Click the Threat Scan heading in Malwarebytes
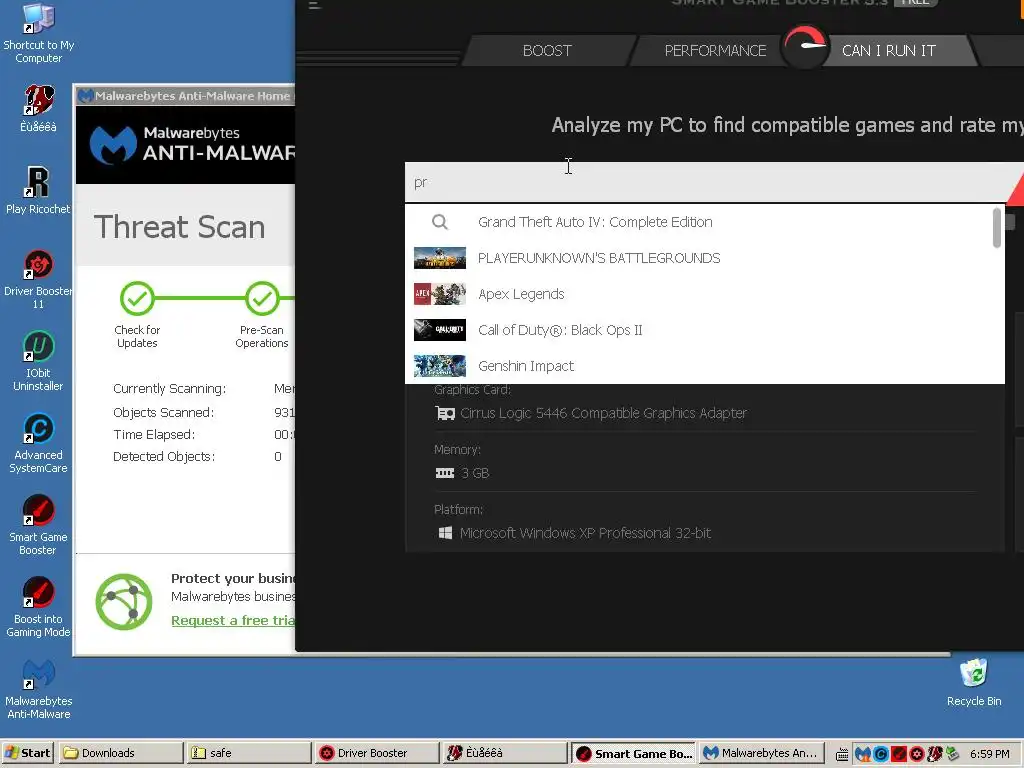Screen dimensions: 1024x768 click(179, 227)
